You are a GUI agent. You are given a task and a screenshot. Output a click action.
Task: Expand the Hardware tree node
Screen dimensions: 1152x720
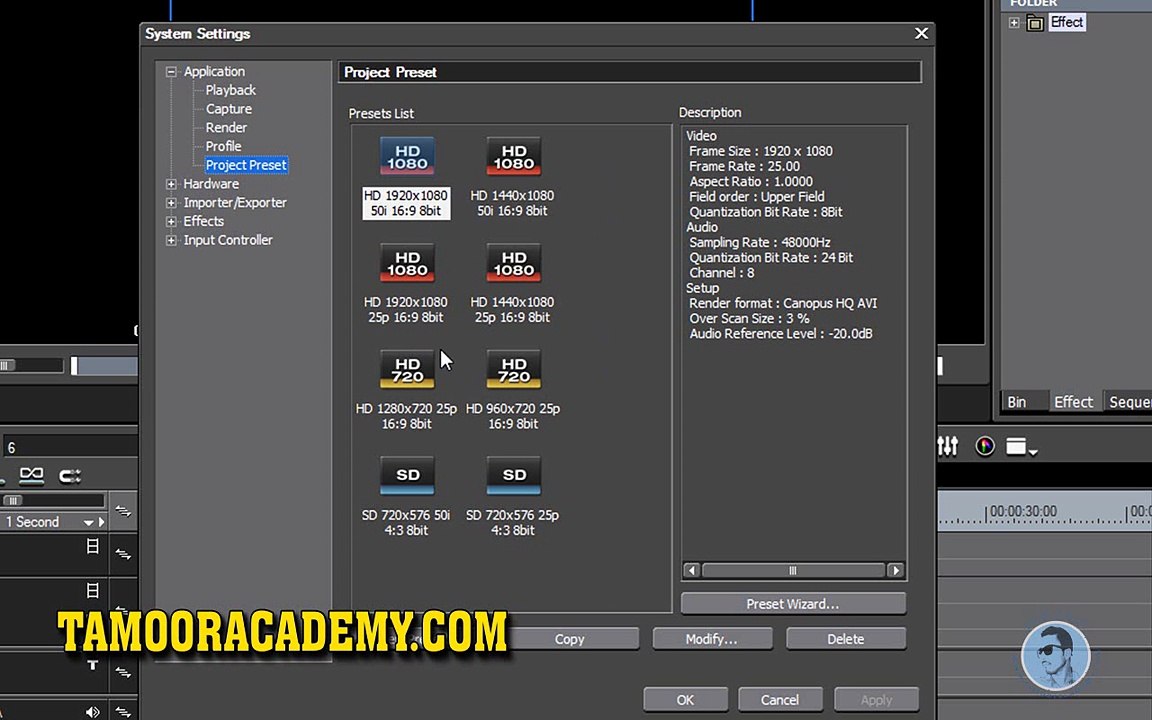pos(171,184)
